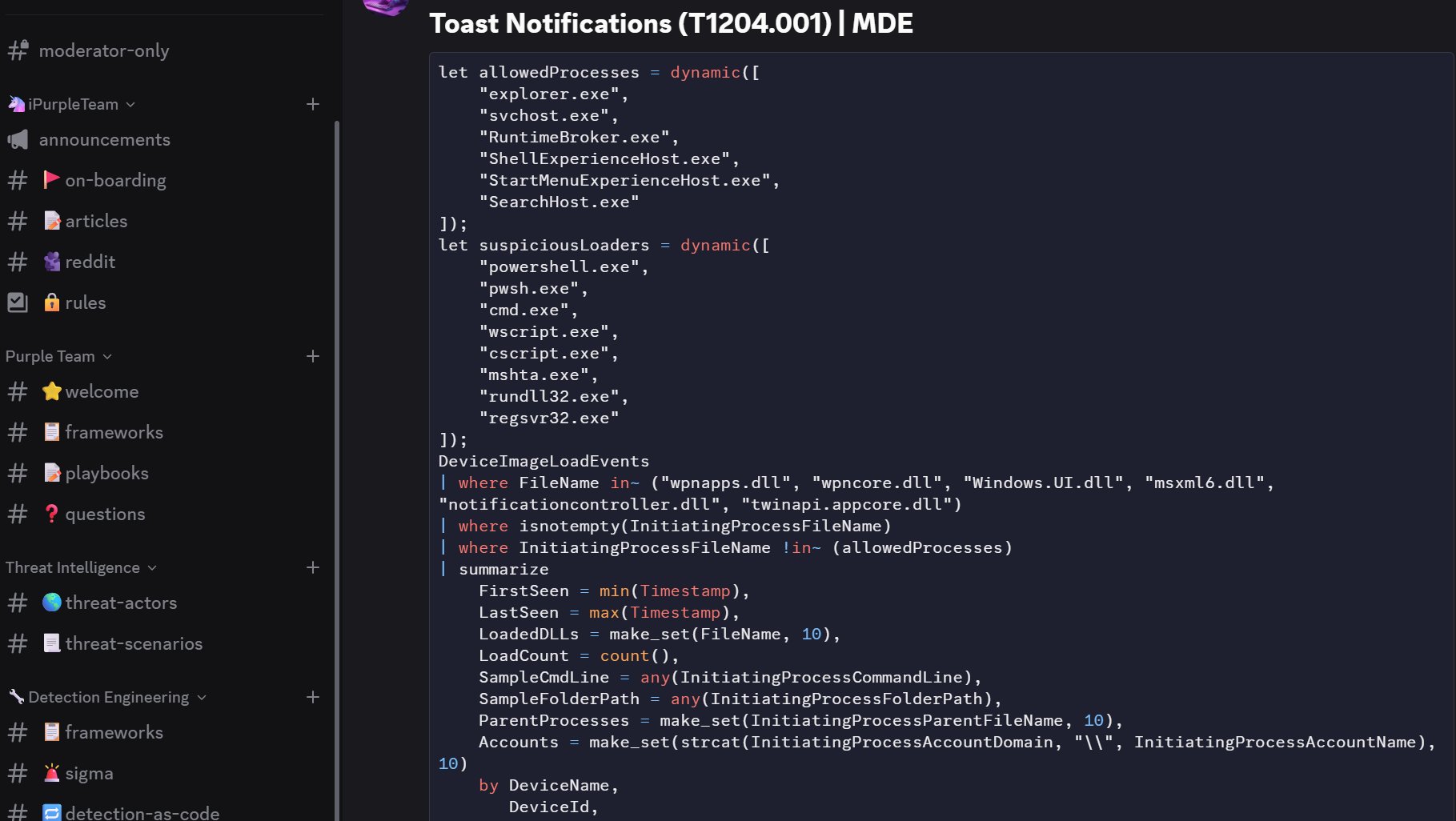This screenshot has height=821, width=1456.
Task: Click plus icon beside Purple Team category
Action: tap(313, 356)
